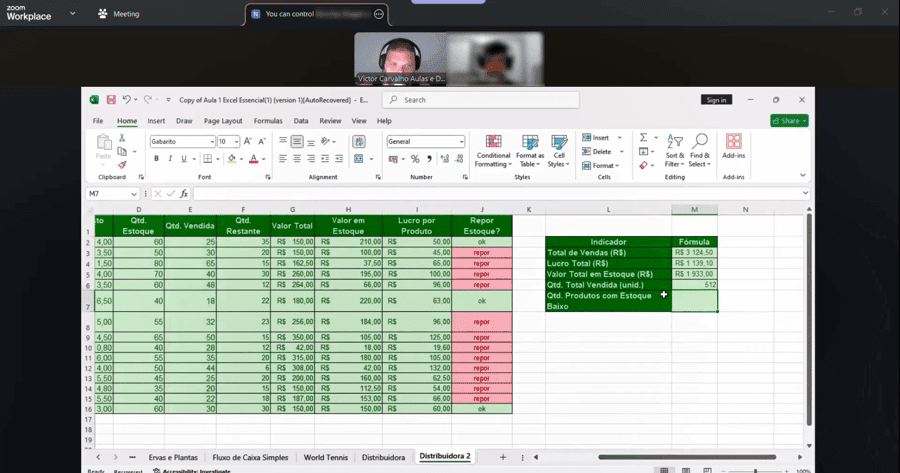This screenshot has width=900, height=473.
Task: Click the green Share button
Action: coord(789,121)
